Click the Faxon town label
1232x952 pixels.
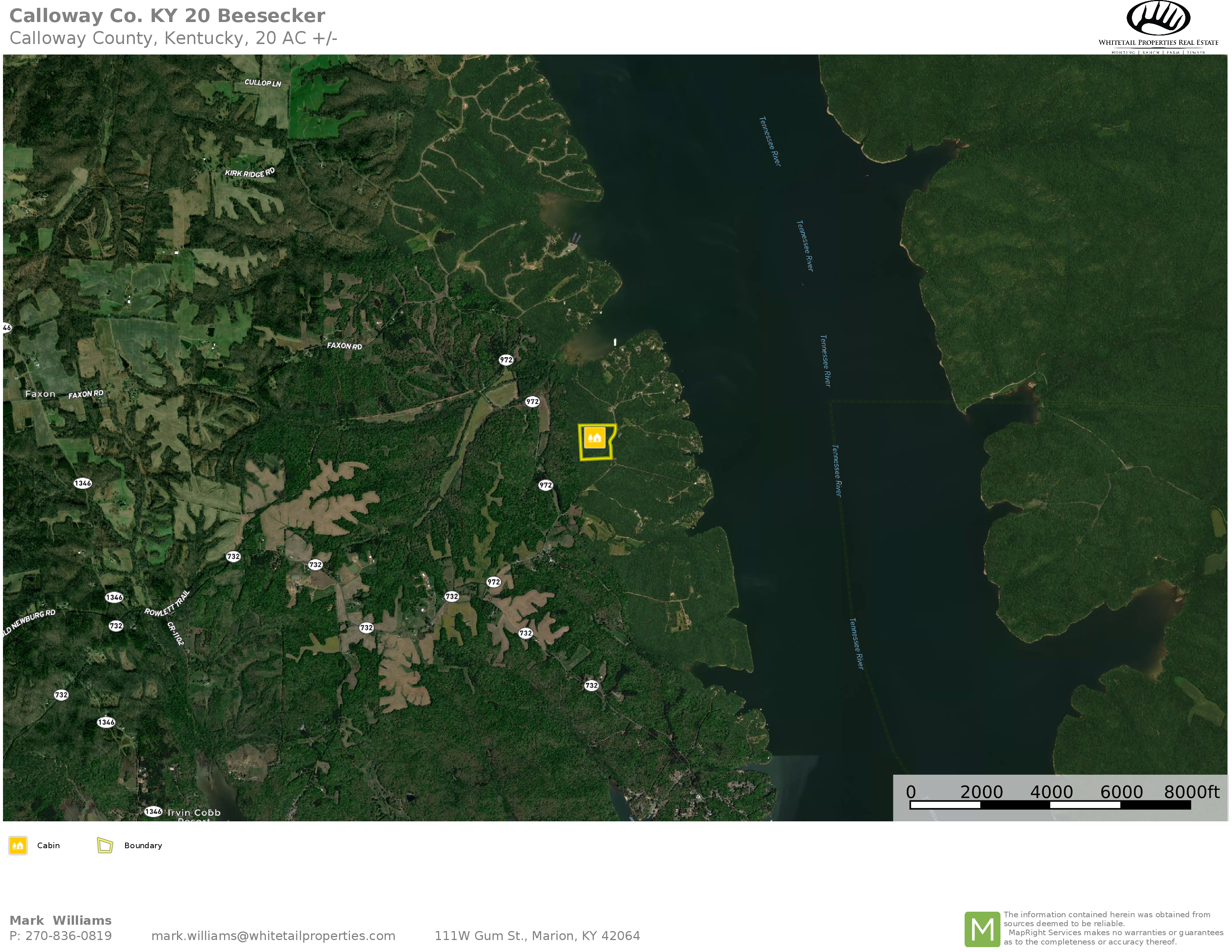point(40,393)
